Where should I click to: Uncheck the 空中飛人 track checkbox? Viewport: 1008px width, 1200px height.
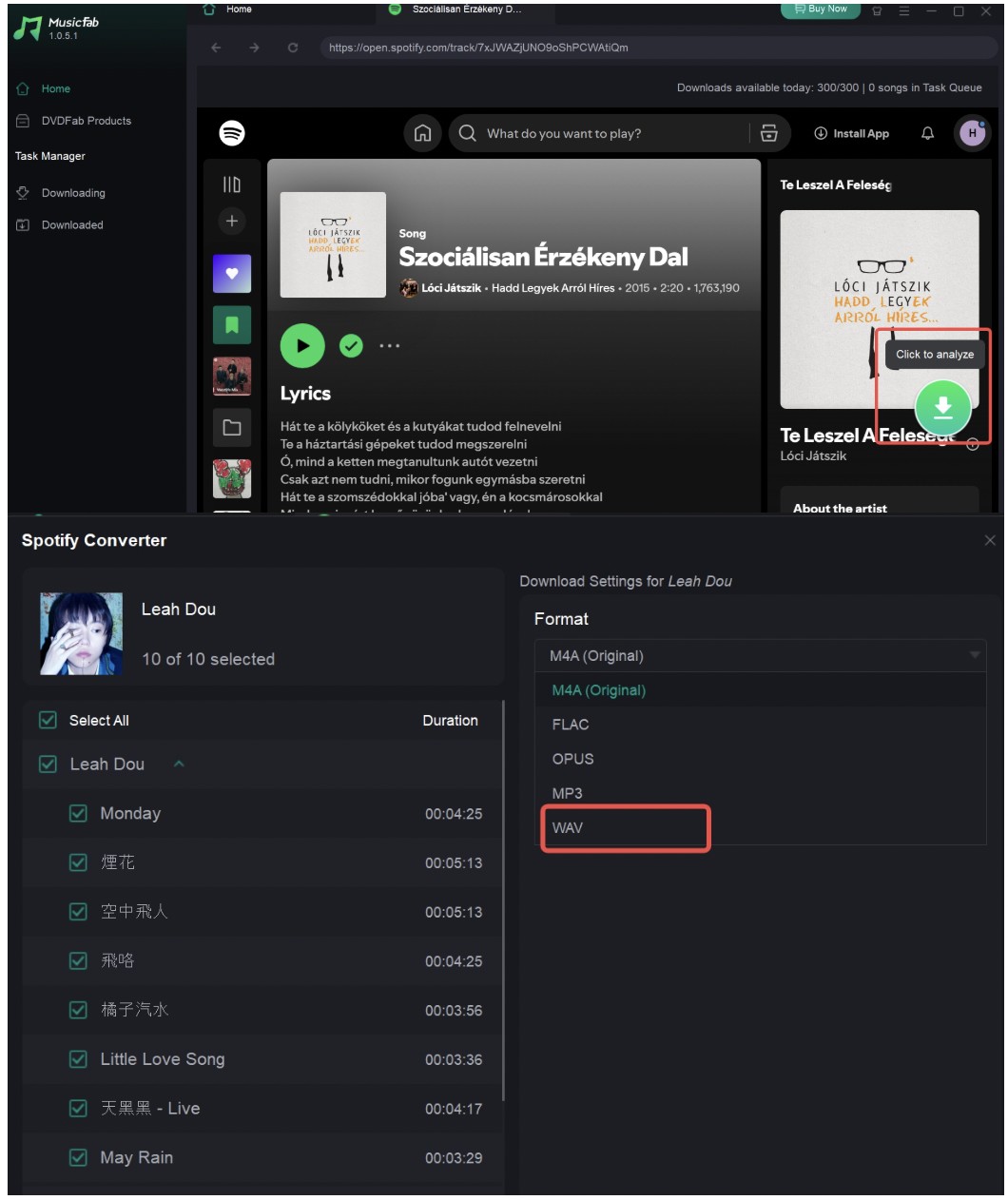click(x=79, y=912)
